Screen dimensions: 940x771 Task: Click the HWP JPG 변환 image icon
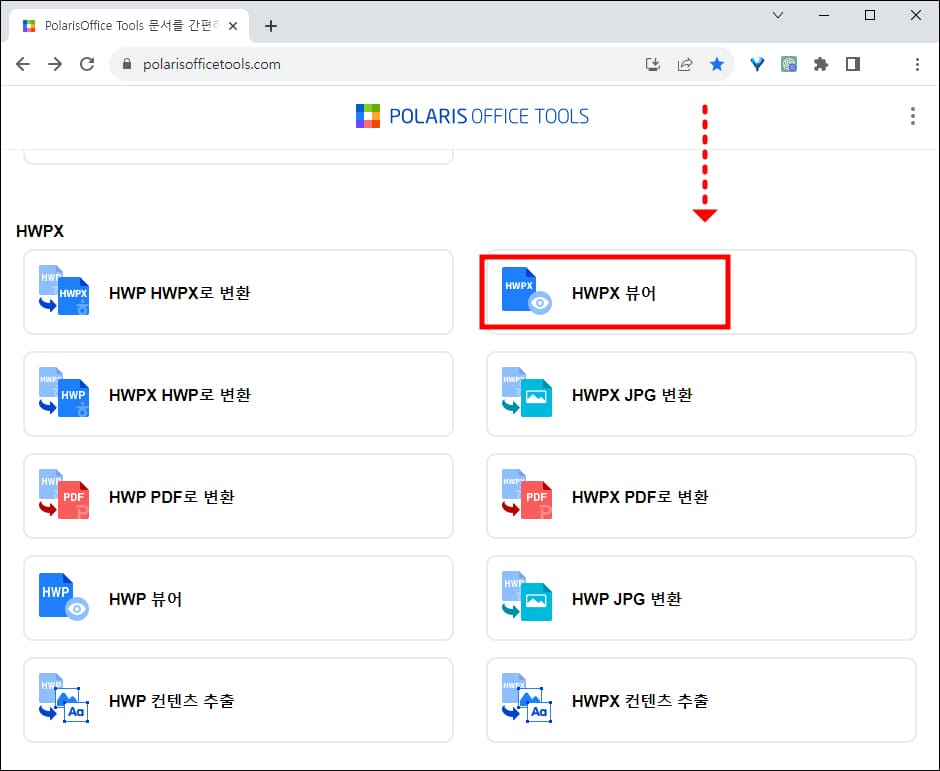coord(526,596)
